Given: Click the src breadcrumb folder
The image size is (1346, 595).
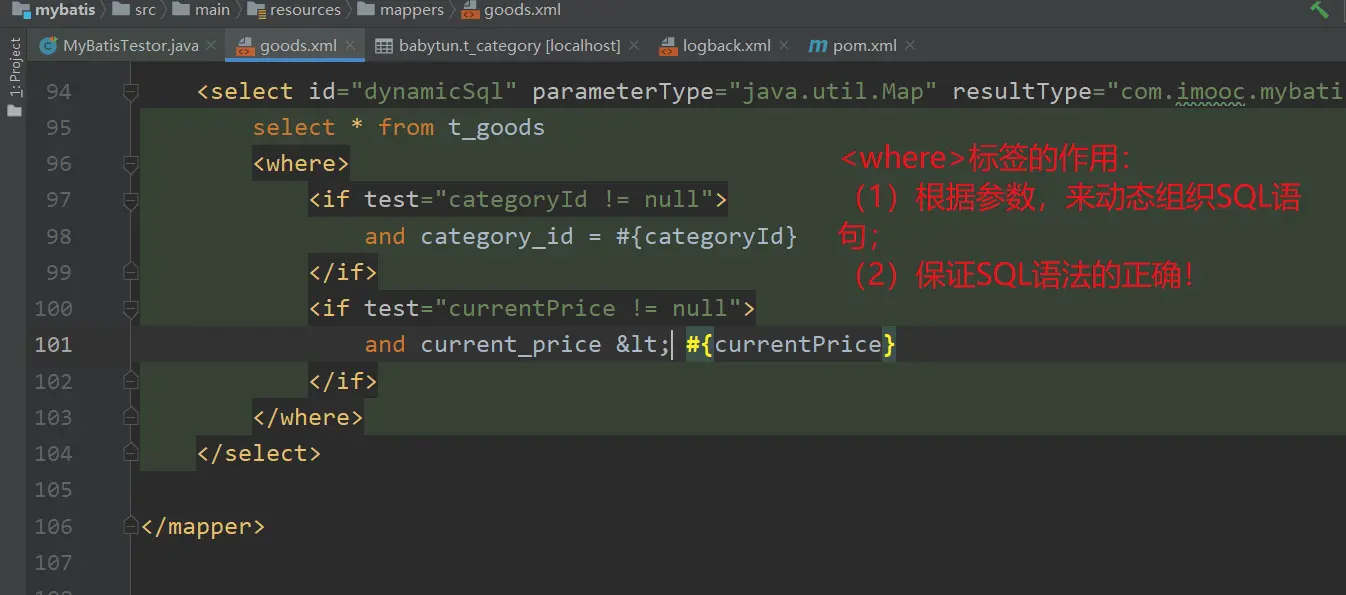Looking at the screenshot, I should (145, 10).
